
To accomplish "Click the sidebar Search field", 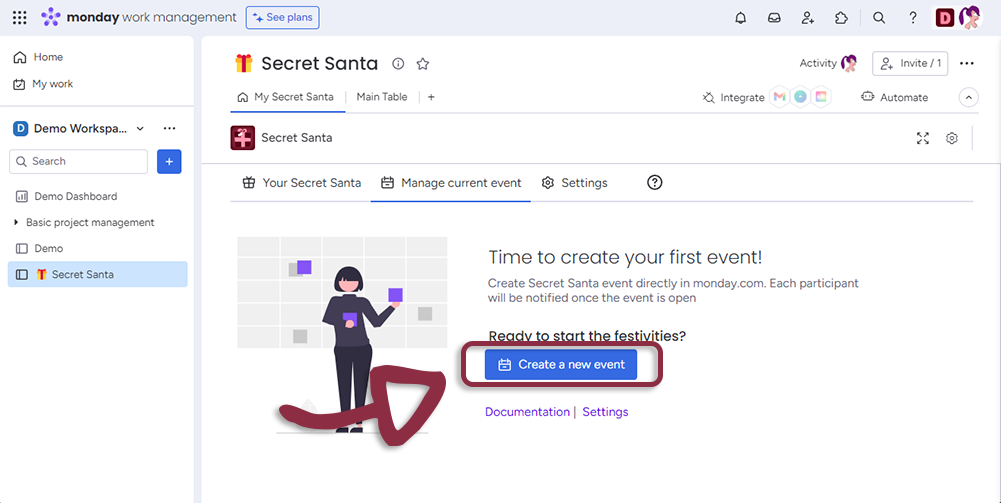I will [80, 161].
